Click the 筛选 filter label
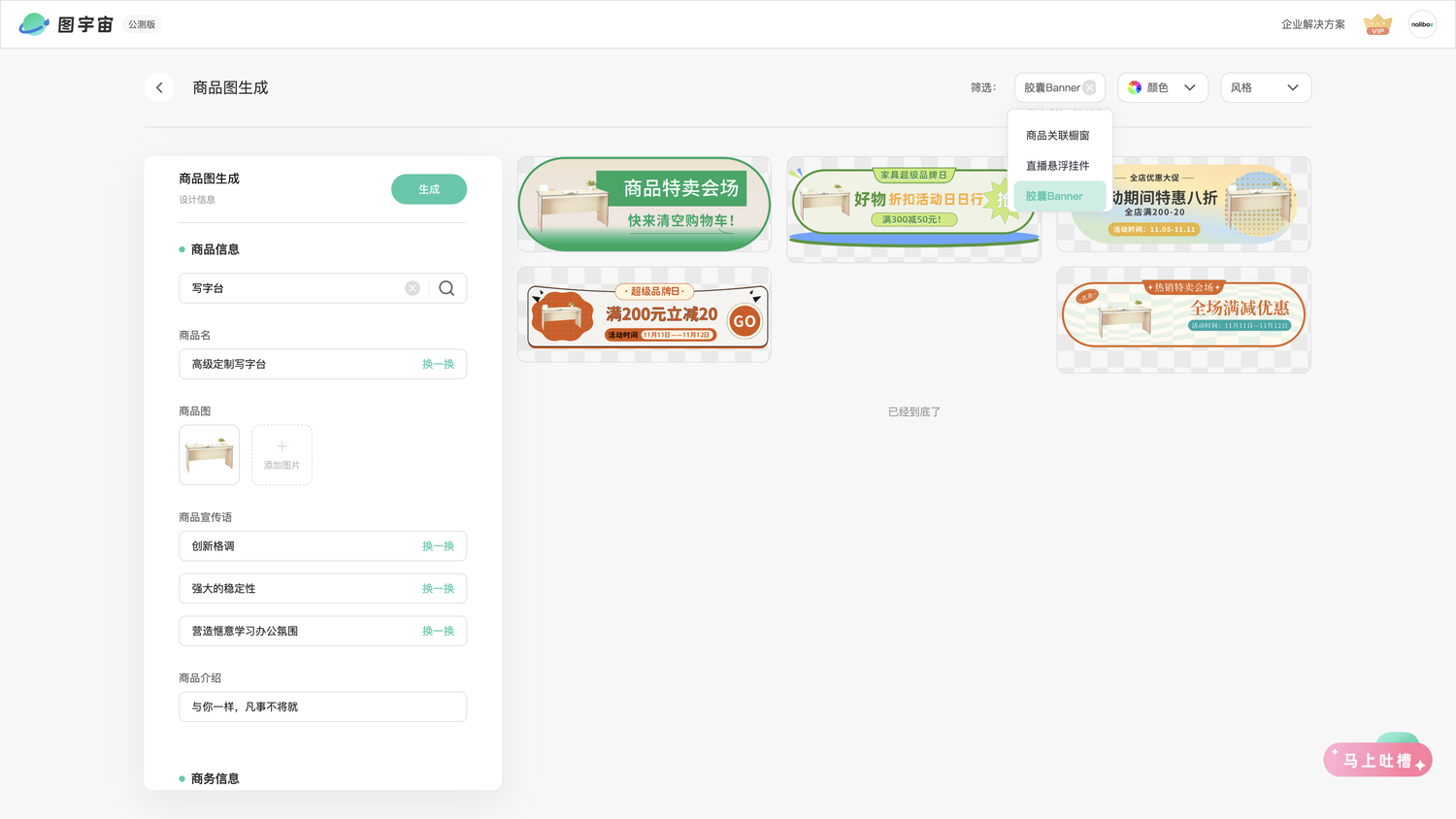Screen dimensions: 1456x819 click(983, 87)
